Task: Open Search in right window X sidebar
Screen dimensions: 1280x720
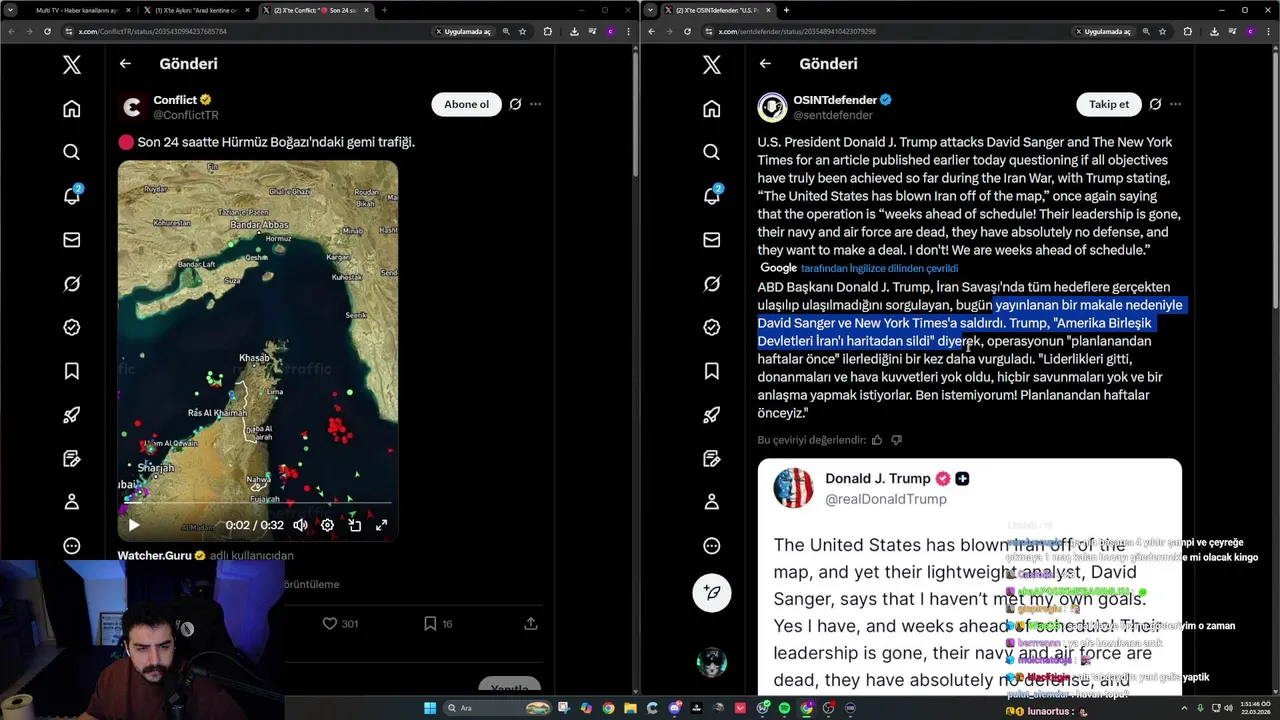Action: click(x=711, y=152)
